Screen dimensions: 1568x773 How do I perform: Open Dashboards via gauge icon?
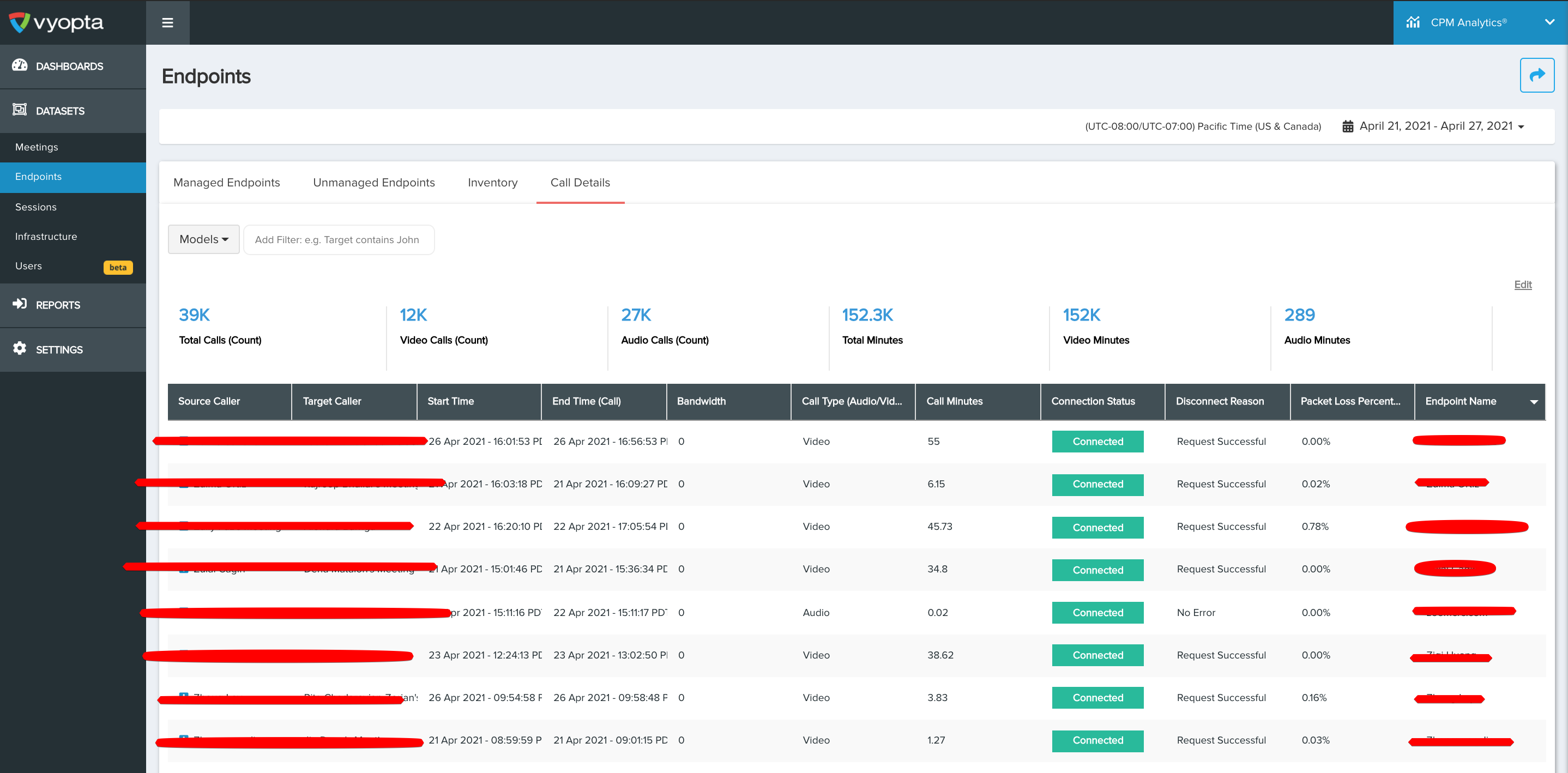20,65
